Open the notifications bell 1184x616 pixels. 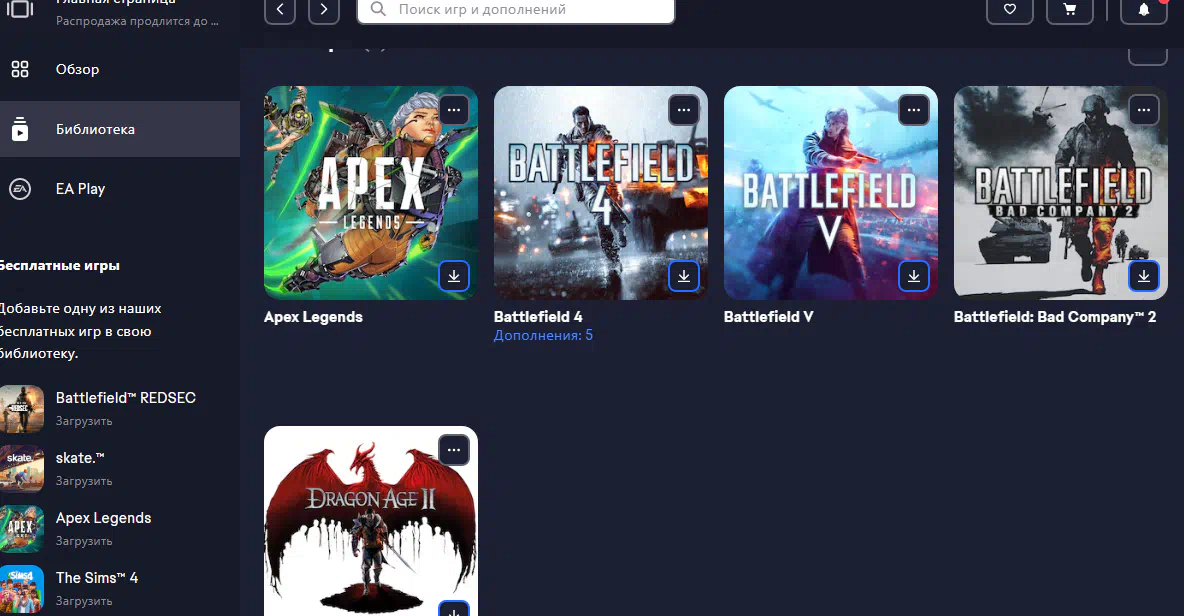click(1144, 10)
